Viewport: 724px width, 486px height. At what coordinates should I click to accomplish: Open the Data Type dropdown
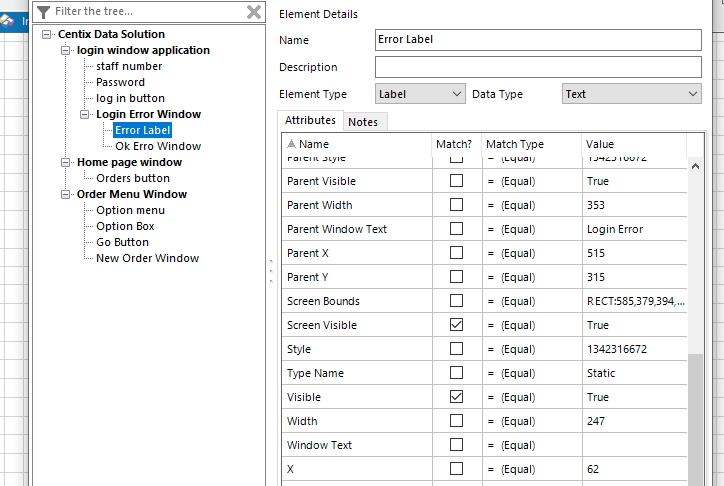pyautogui.click(x=632, y=94)
